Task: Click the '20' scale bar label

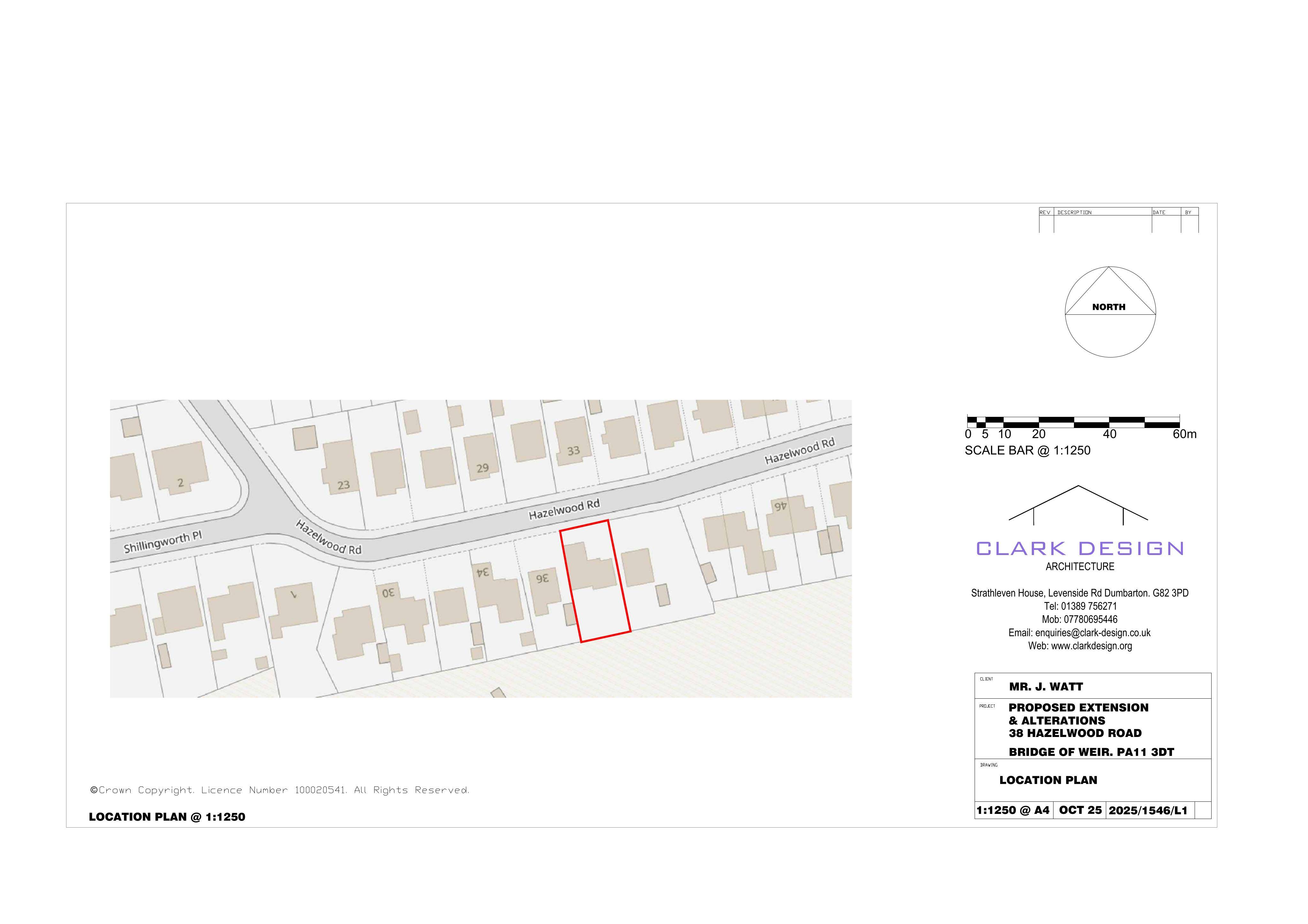Action: 1038,434
